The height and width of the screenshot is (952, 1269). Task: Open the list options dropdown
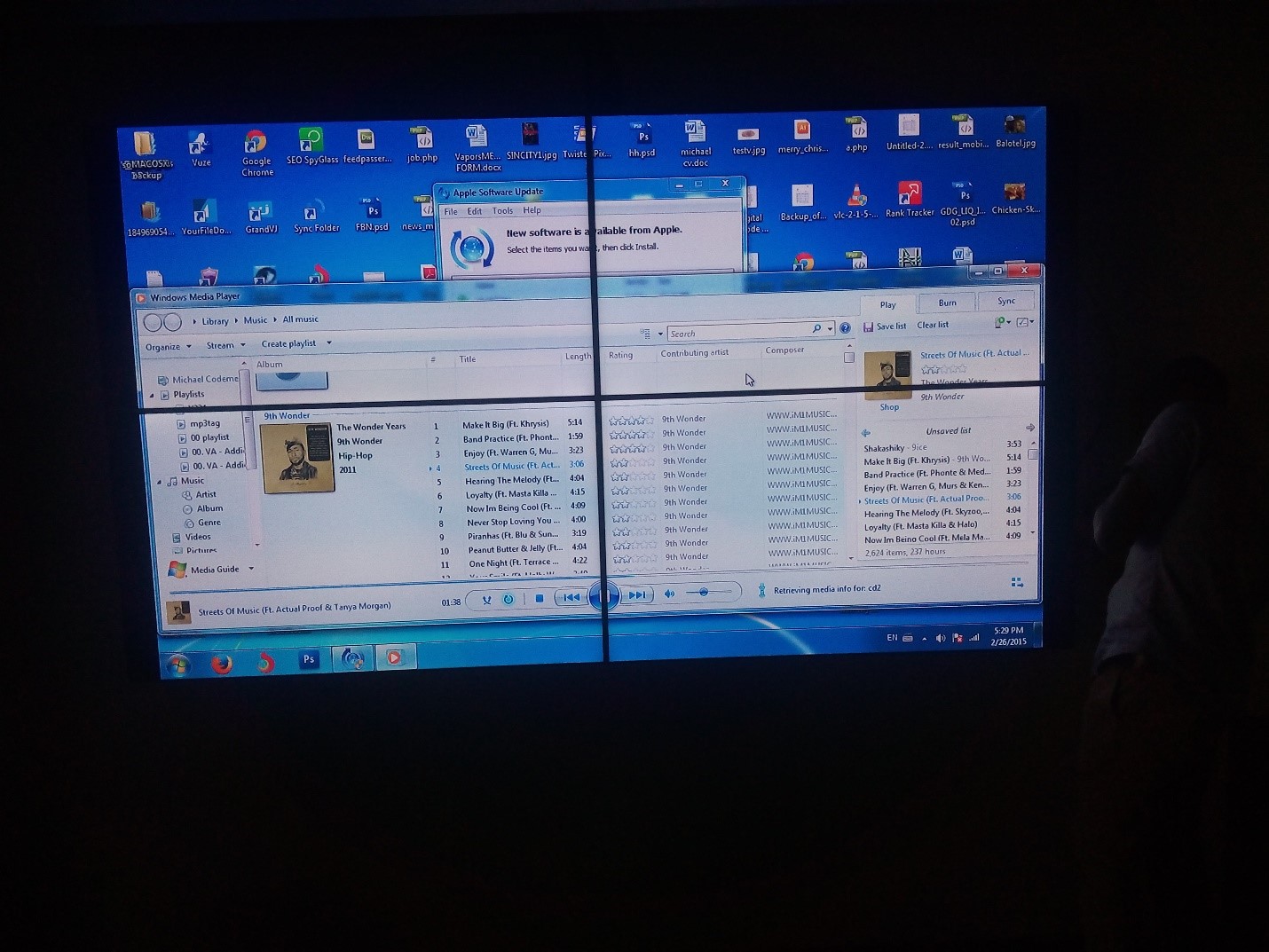click(x=1025, y=322)
